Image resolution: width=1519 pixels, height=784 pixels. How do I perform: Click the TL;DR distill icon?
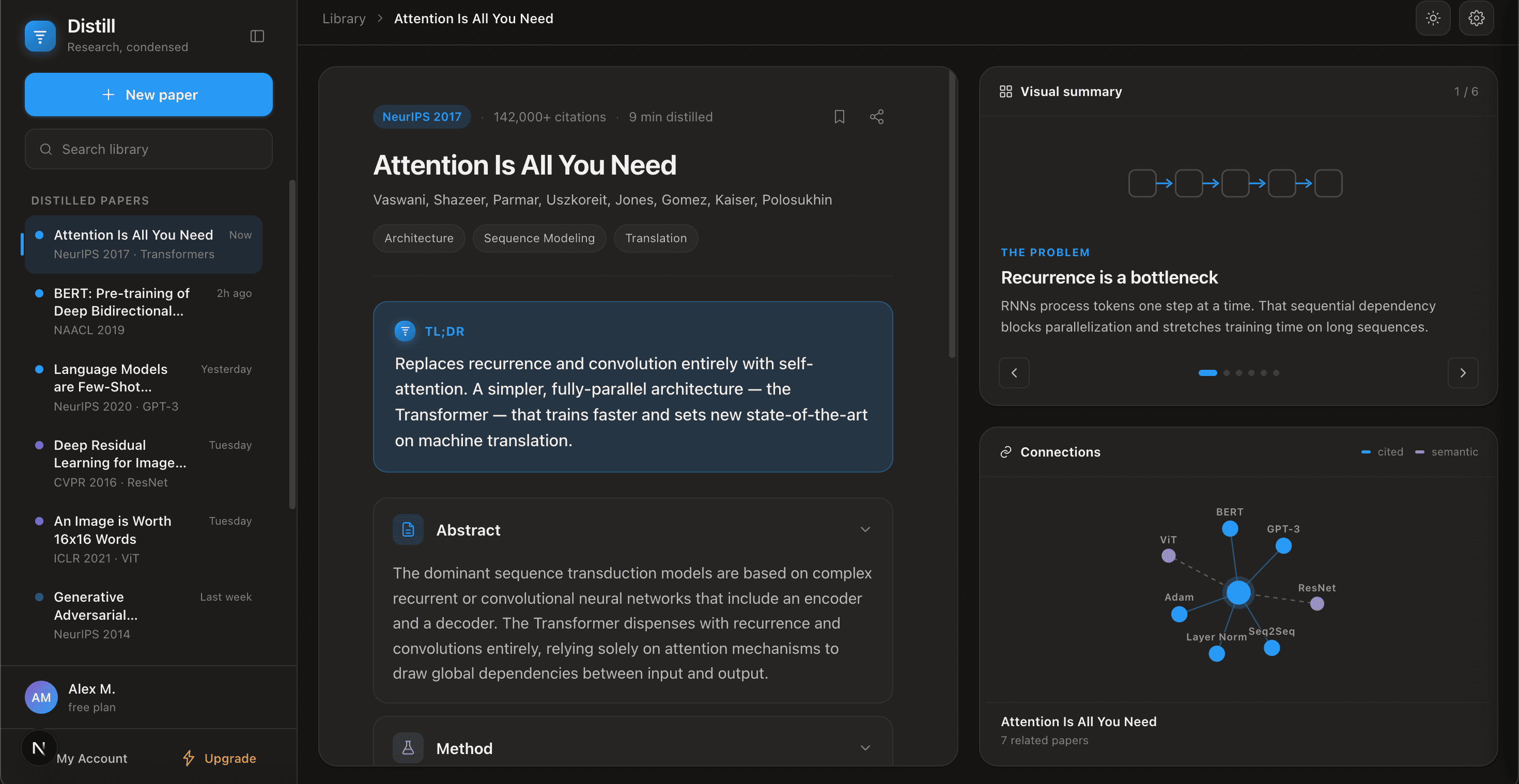pos(405,331)
